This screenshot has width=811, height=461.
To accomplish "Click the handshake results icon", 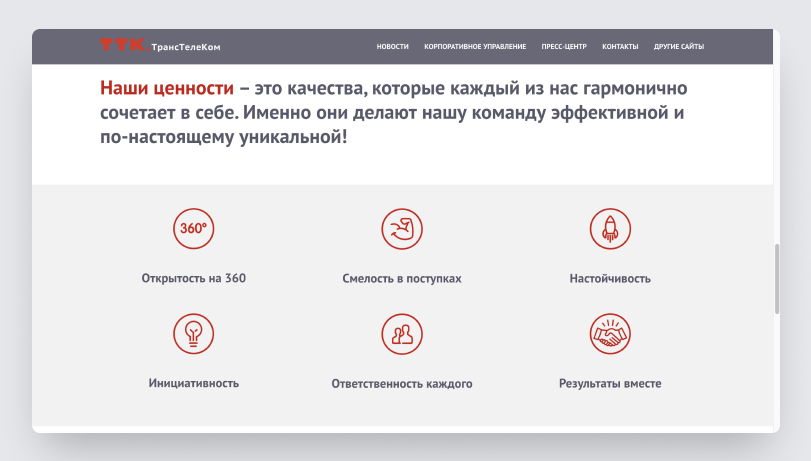I will pos(610,333).
